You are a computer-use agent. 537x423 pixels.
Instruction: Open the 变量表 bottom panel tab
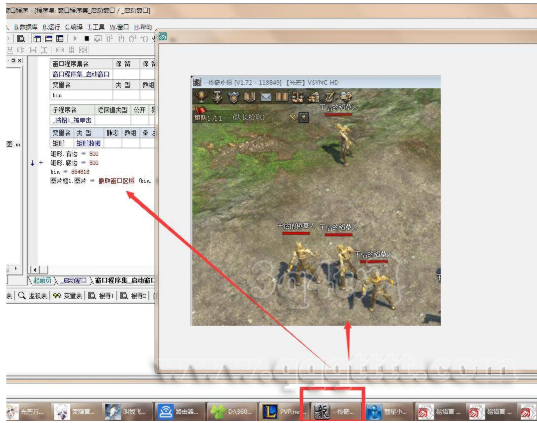click(x=67, y=295)
